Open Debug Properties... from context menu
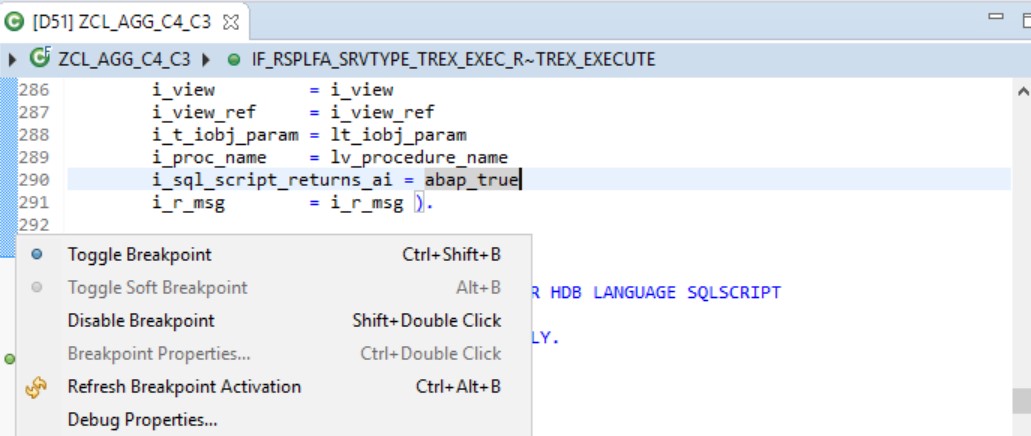The height and width of the screenshot is (436, 1031). pos(142,420)
